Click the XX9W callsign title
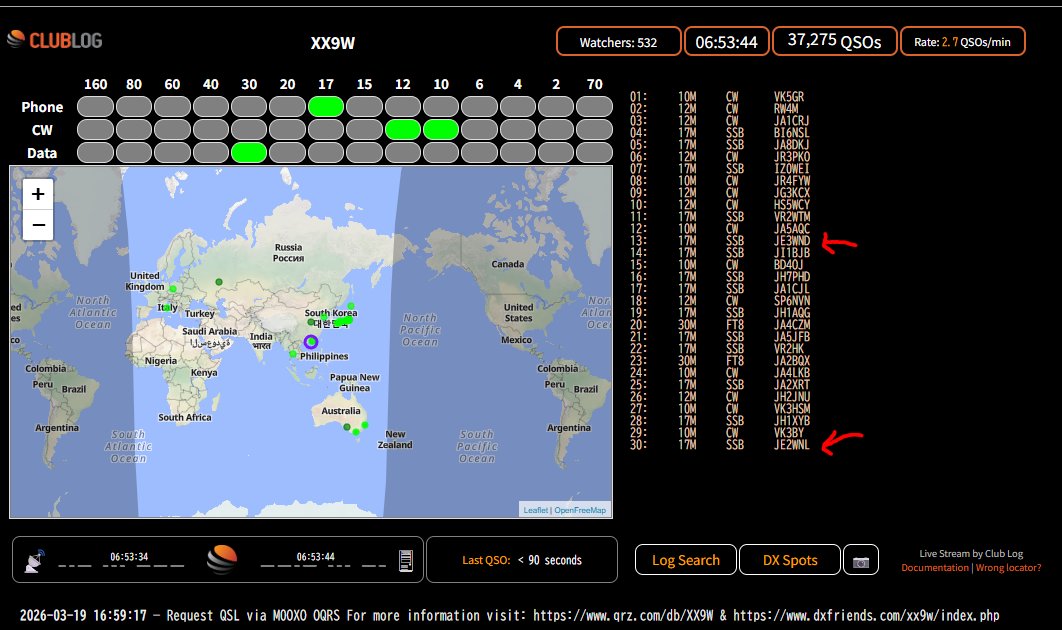The image size is (1062, 630). (x=333, y=43)
